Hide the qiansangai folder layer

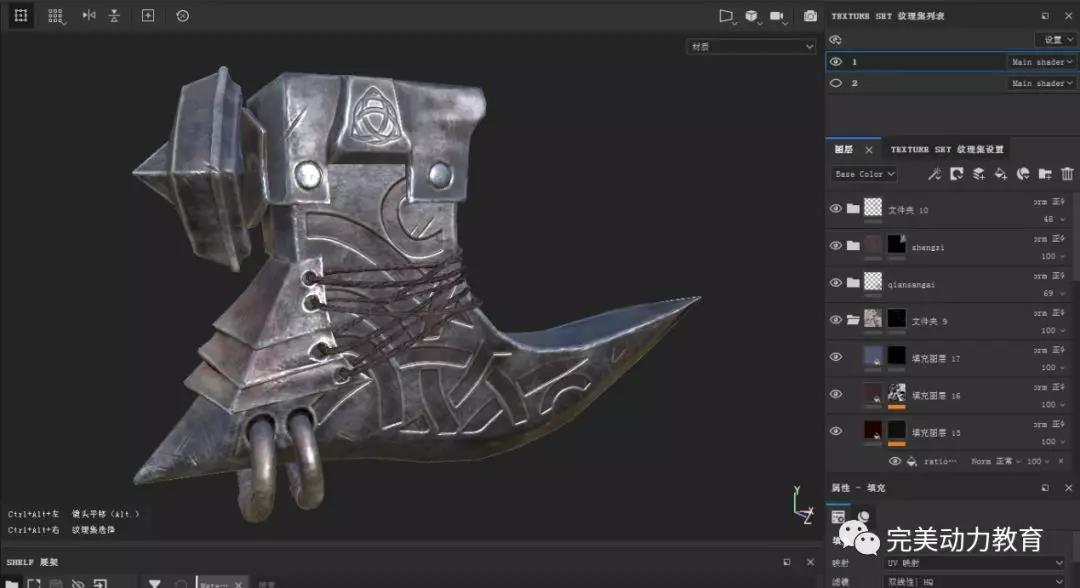coord(836,283)
